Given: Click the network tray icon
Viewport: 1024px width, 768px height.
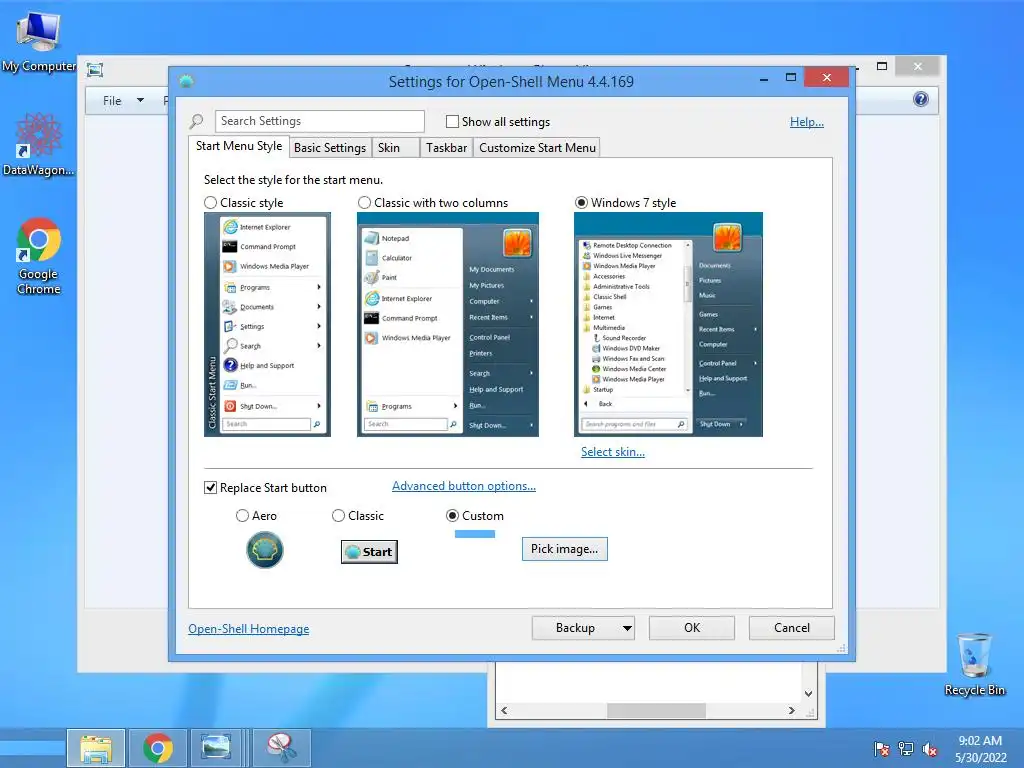Looking at the screenshot, I should [x=906, y=749].
